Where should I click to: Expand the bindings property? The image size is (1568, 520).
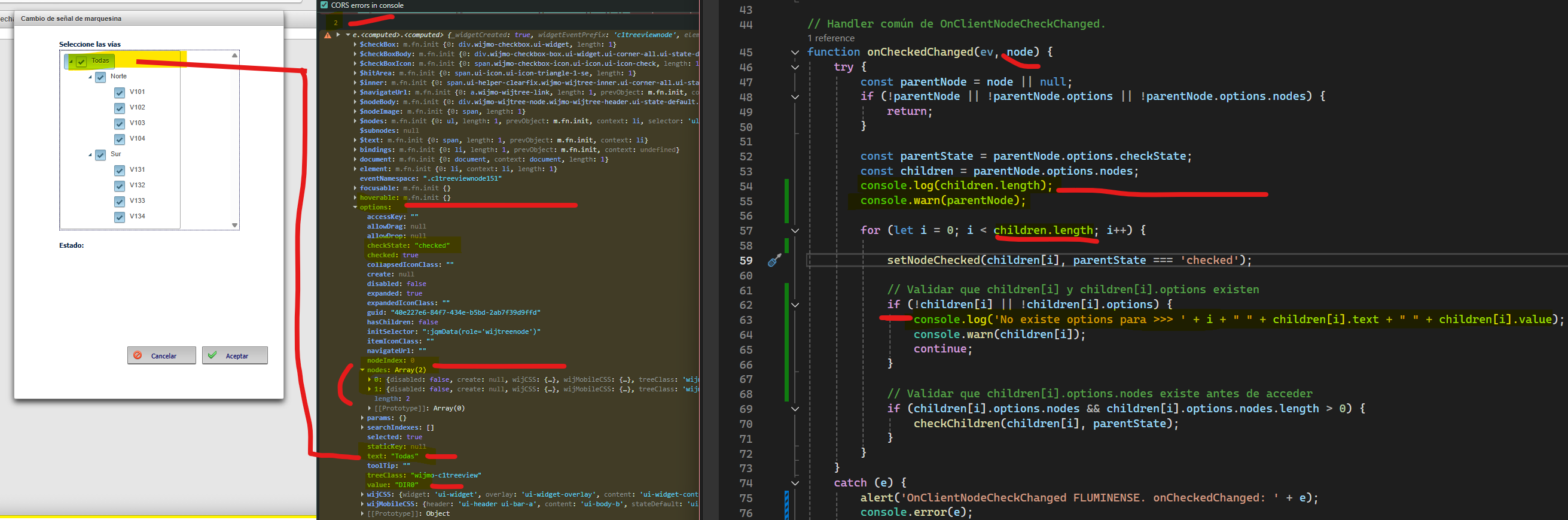click(355, 150)
